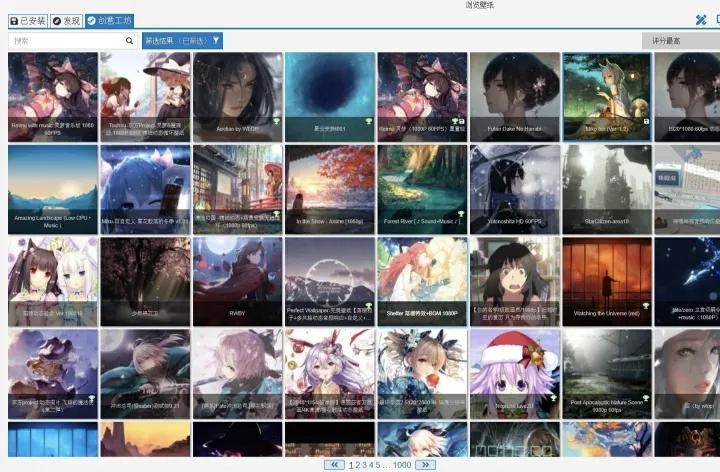Click the magnifier search icon
Screen dimensions: 720x472
[x=129, y=41]
